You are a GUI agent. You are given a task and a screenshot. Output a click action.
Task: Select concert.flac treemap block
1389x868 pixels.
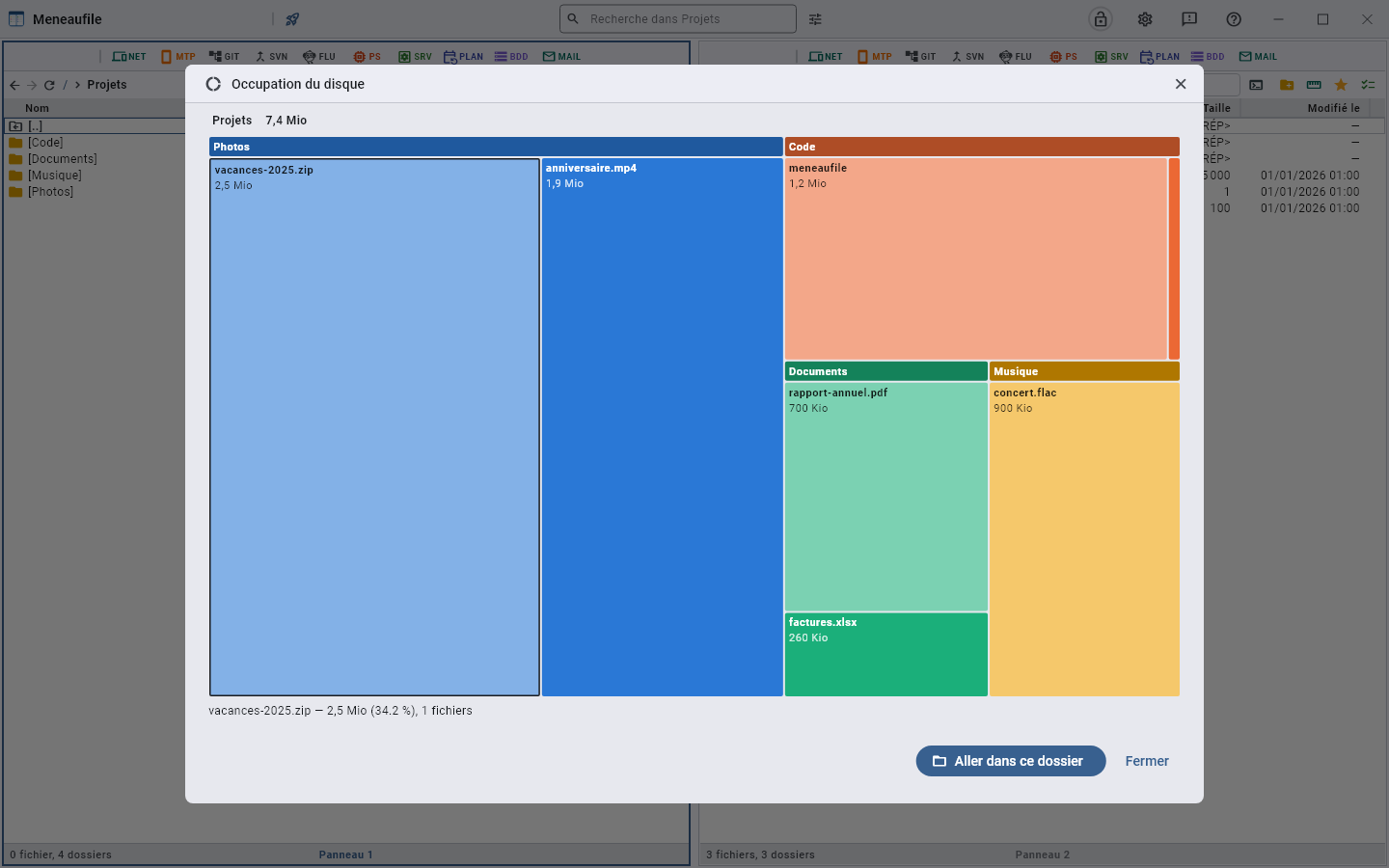1085,539
